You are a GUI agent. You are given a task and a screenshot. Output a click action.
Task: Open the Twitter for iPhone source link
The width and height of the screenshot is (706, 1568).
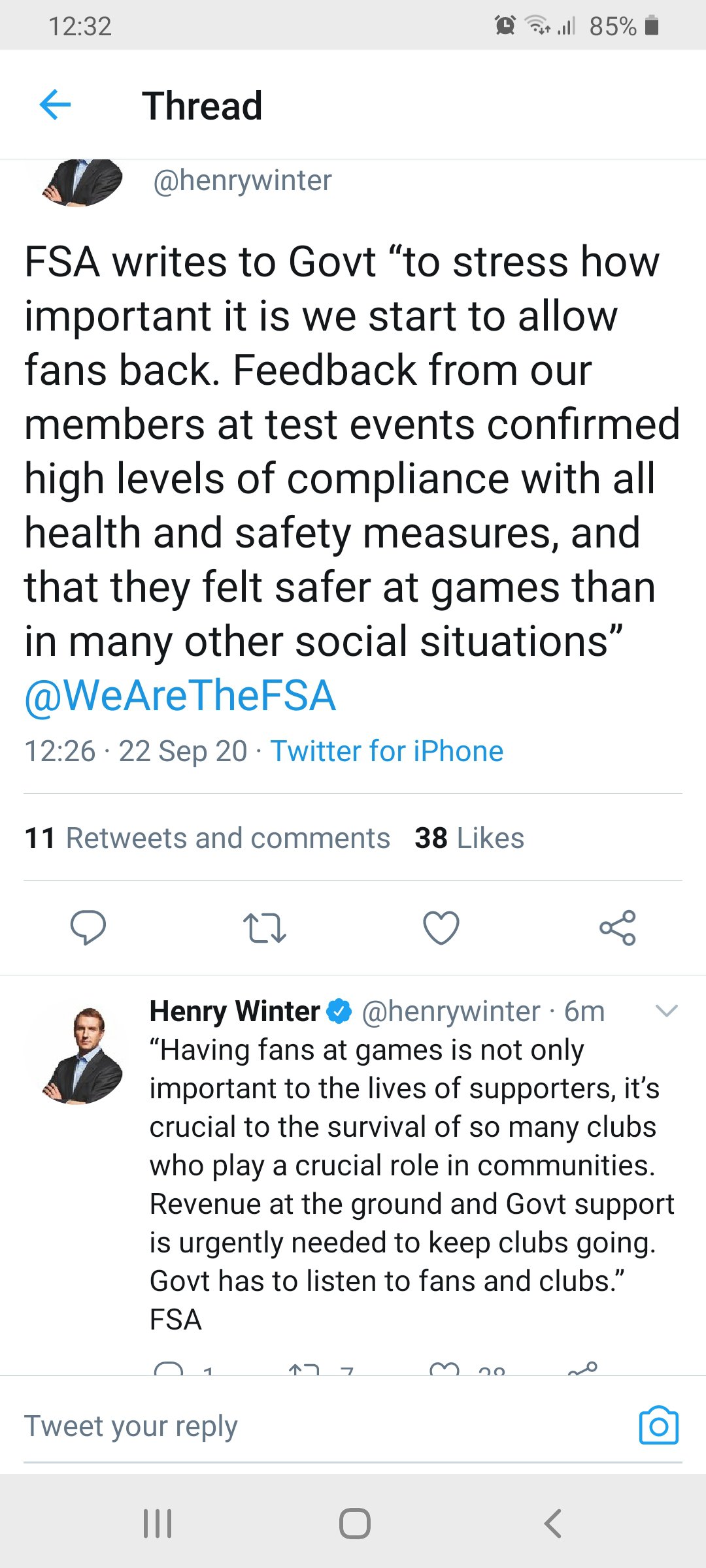coord(387,751)
